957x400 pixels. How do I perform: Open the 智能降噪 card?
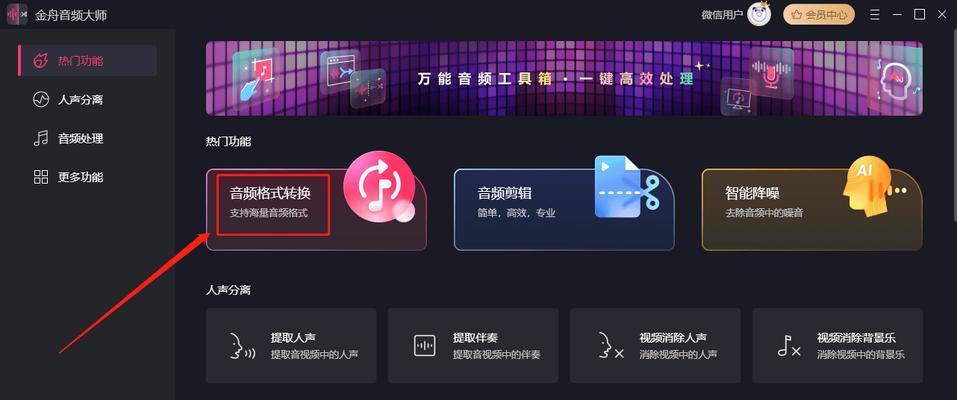tap(812, 209)
